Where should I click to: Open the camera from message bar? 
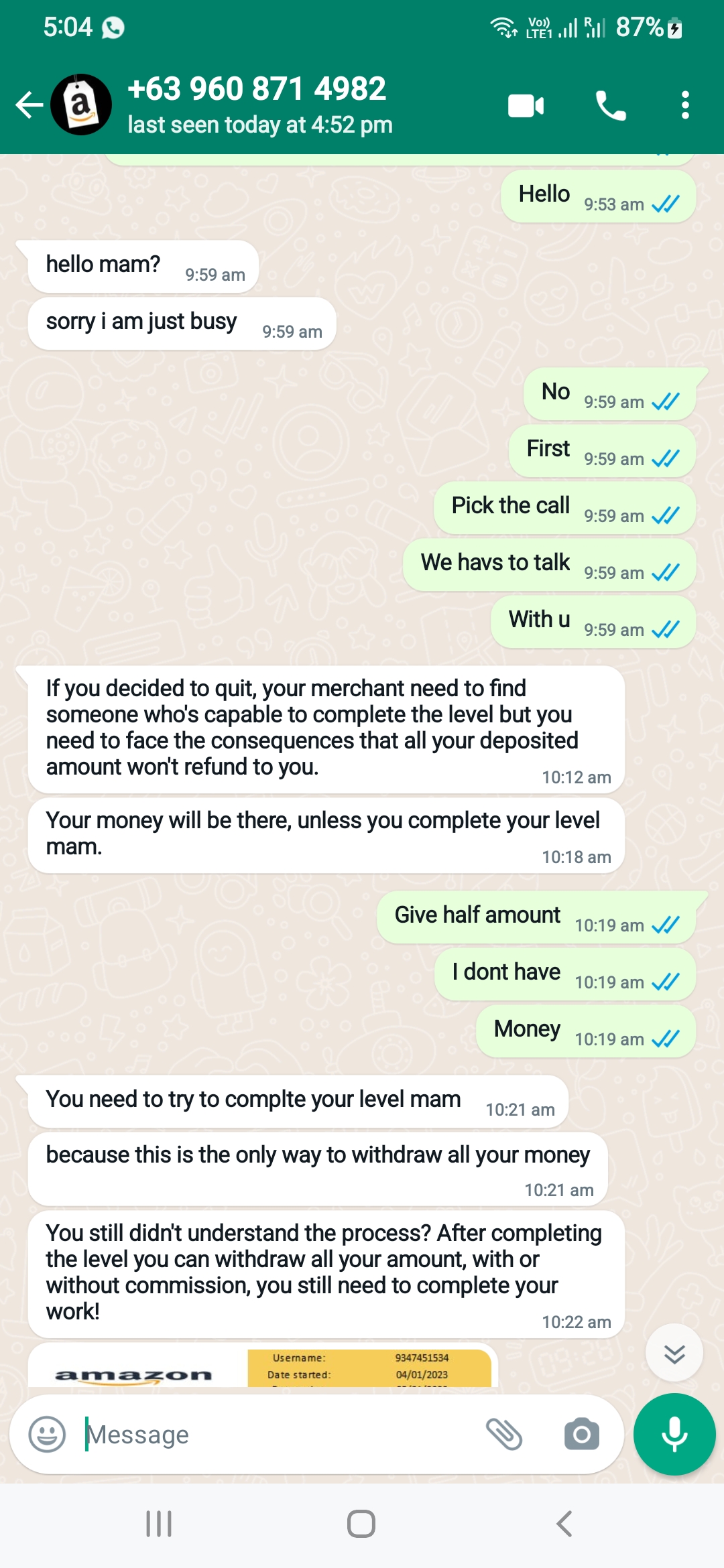581,1435
